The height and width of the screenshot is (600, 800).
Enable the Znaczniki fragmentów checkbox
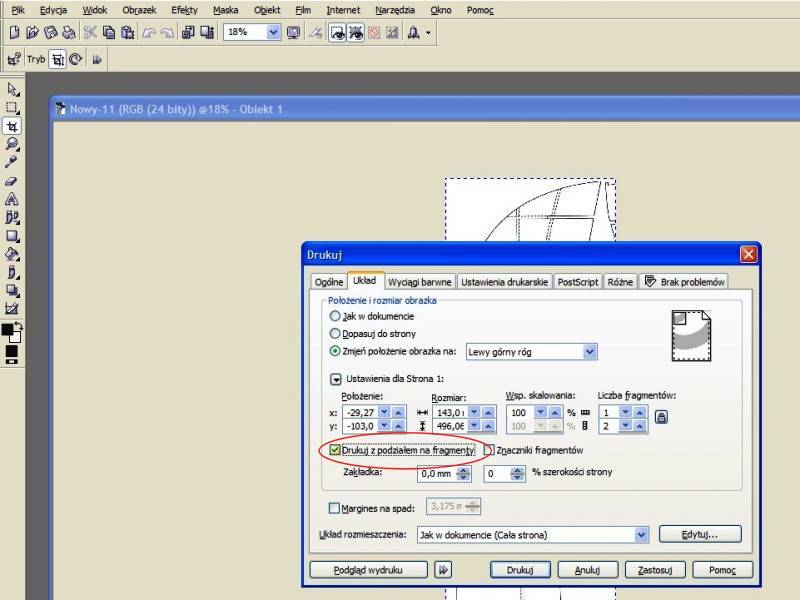tap(489, 451)
